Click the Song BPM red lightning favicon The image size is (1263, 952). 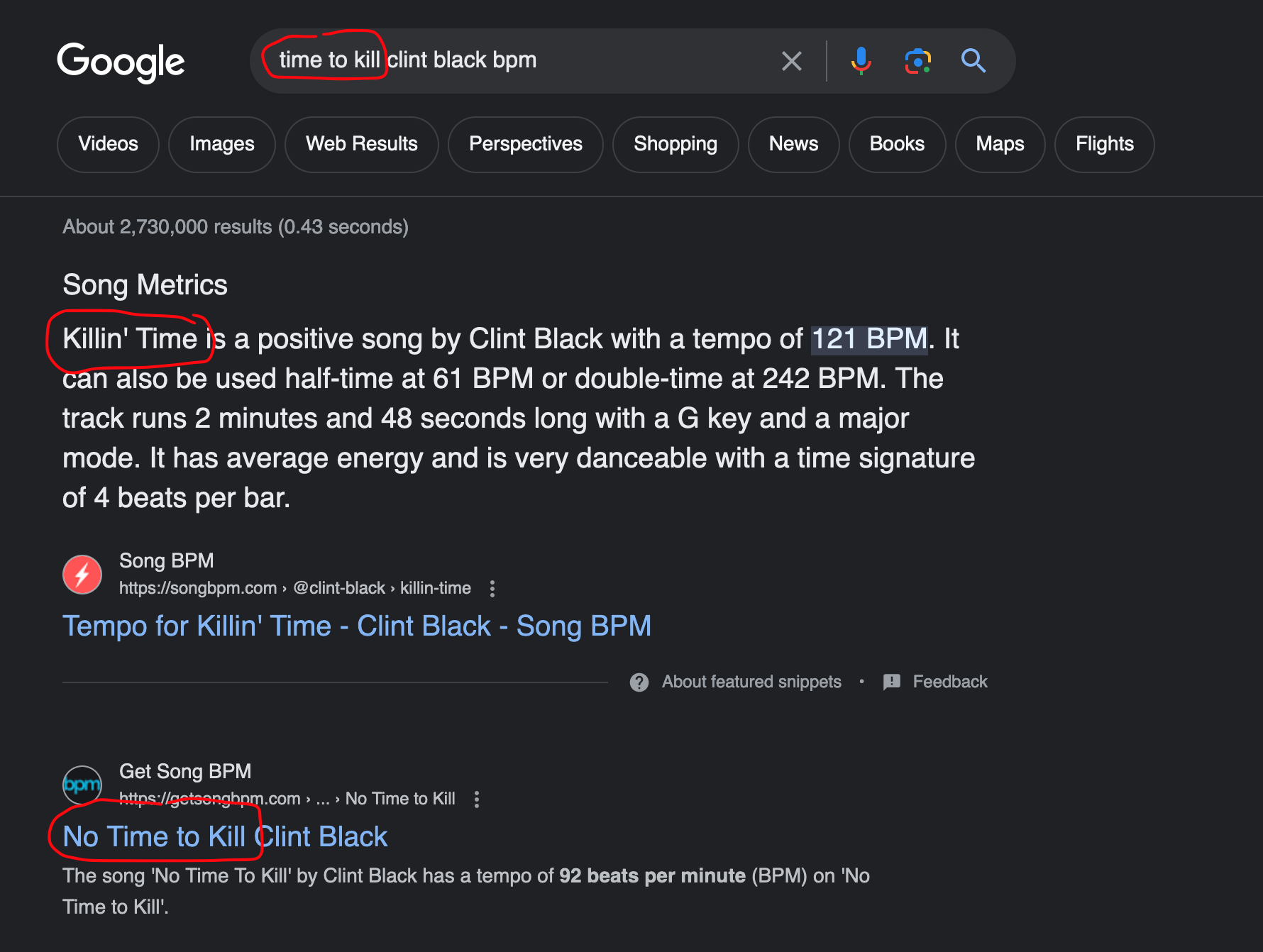pos(82,575)
